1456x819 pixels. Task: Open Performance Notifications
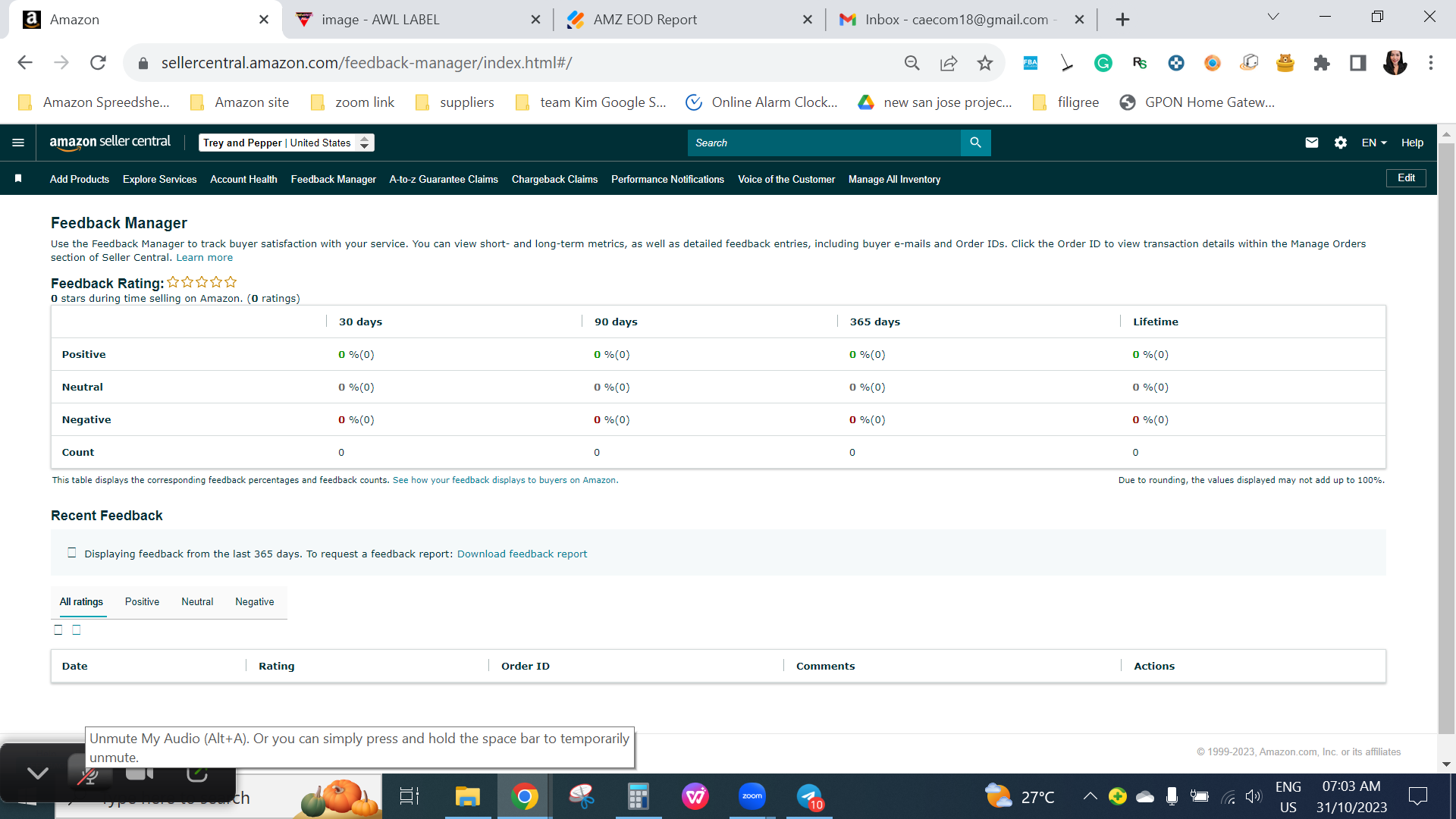[667, 179]
